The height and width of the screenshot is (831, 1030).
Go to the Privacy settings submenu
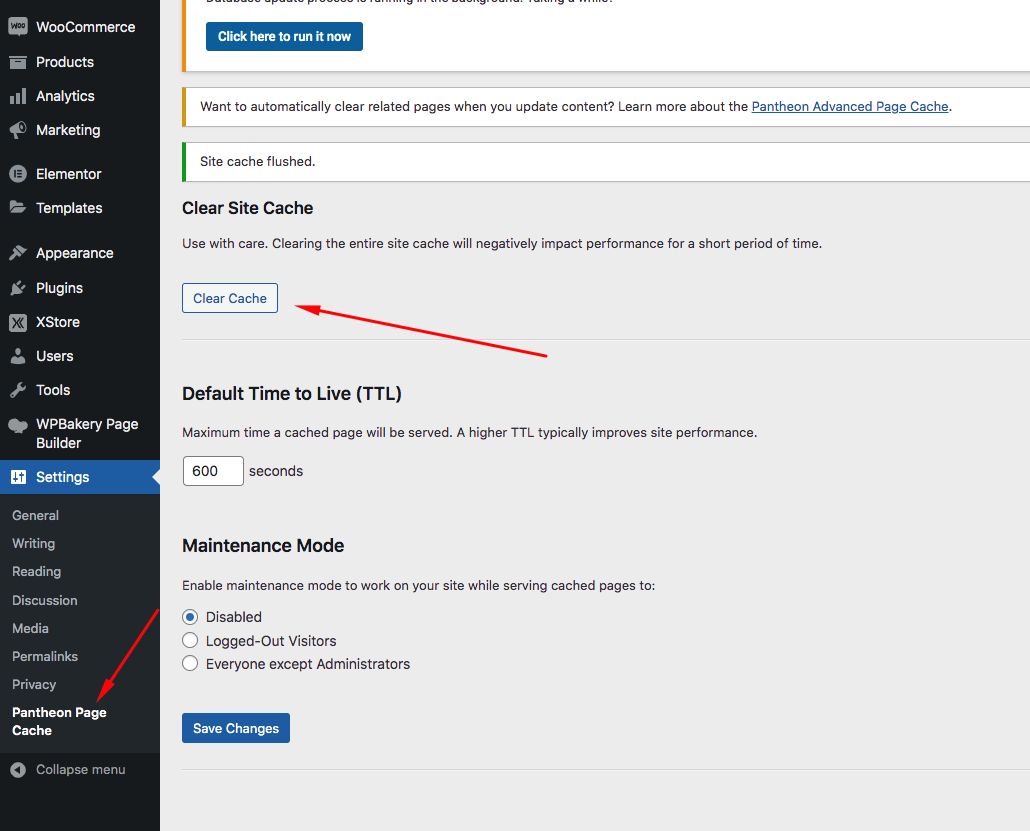(x=34, y=685)
